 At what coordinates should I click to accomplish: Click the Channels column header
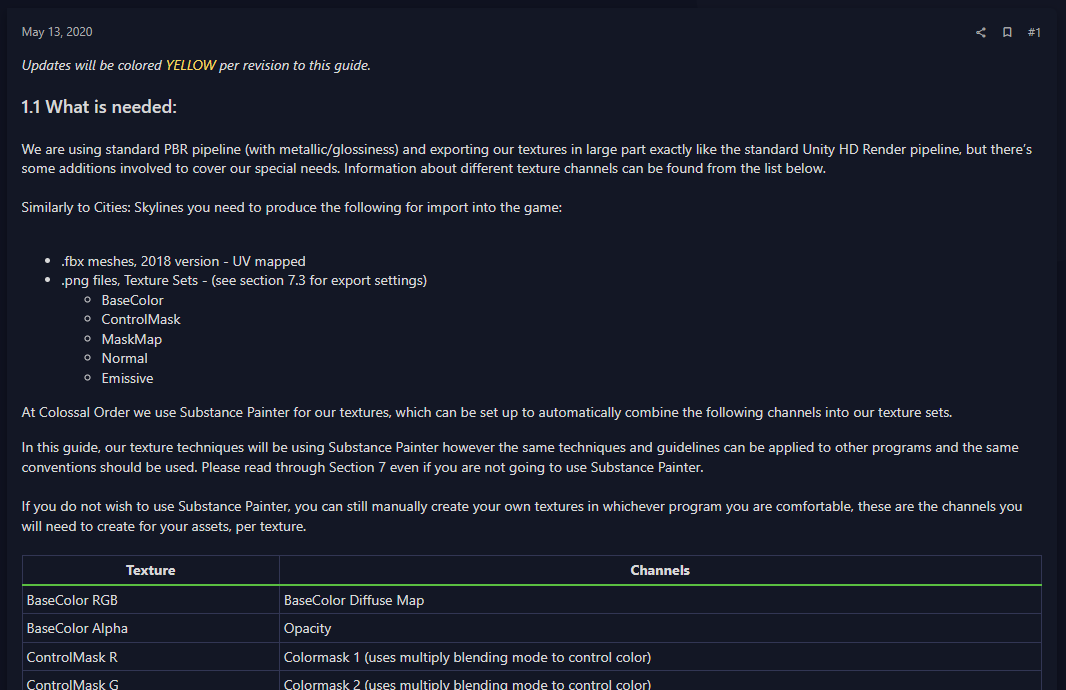(x=660, y=571)
